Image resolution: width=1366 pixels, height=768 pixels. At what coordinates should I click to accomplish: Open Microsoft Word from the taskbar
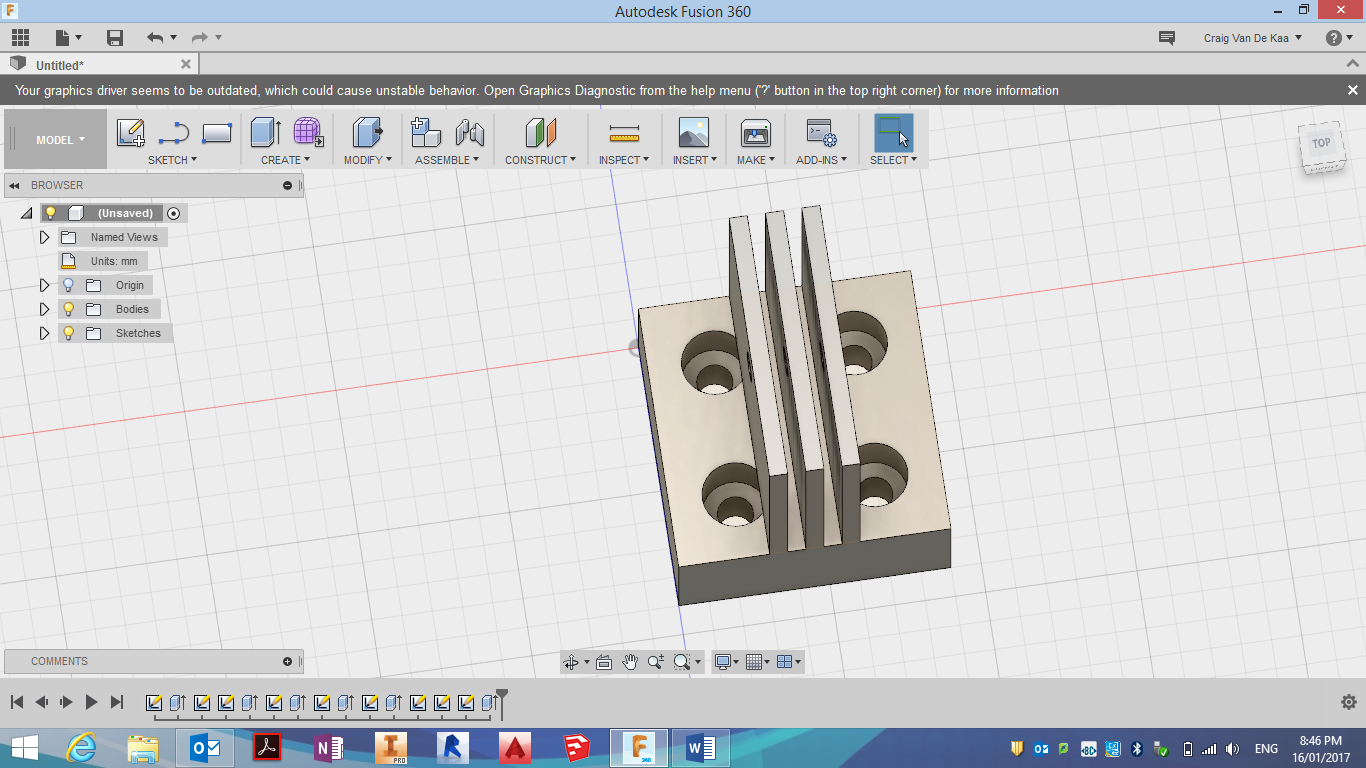click(700, 748)
